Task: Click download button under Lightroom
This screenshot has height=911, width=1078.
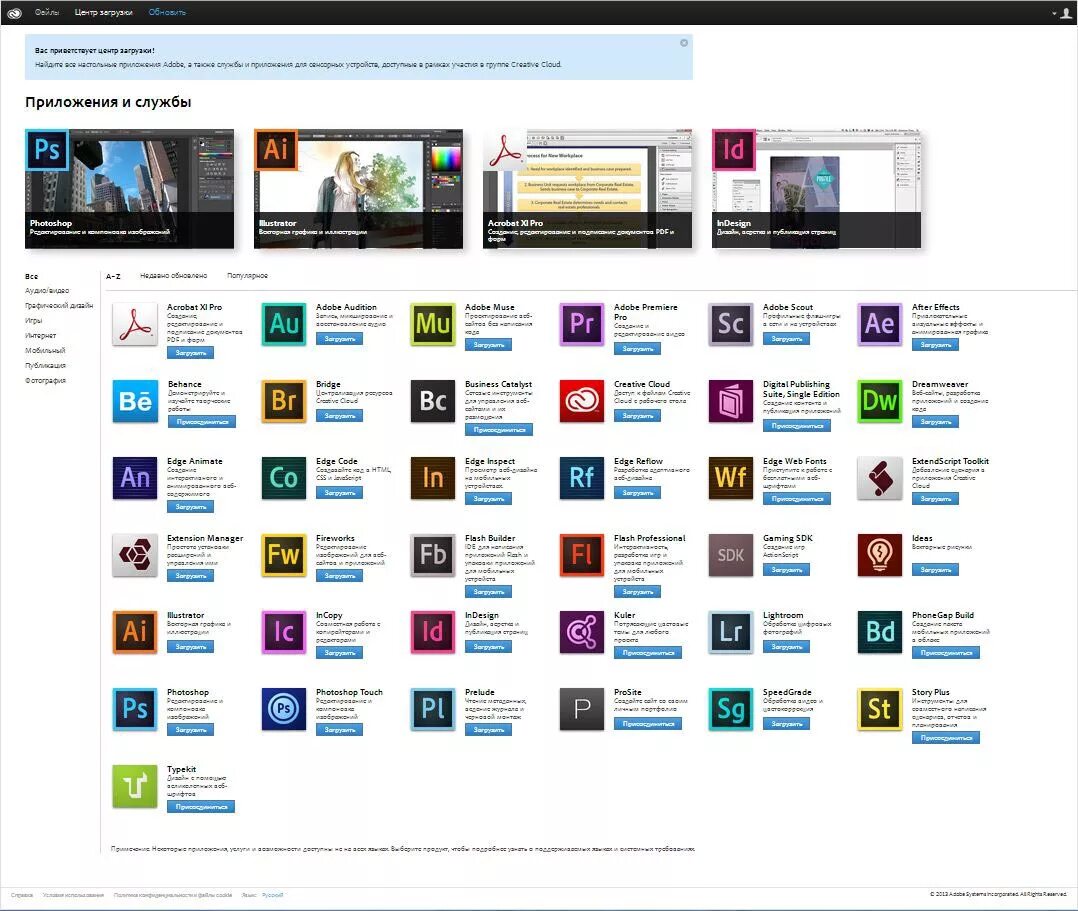Action: (786, 647)
